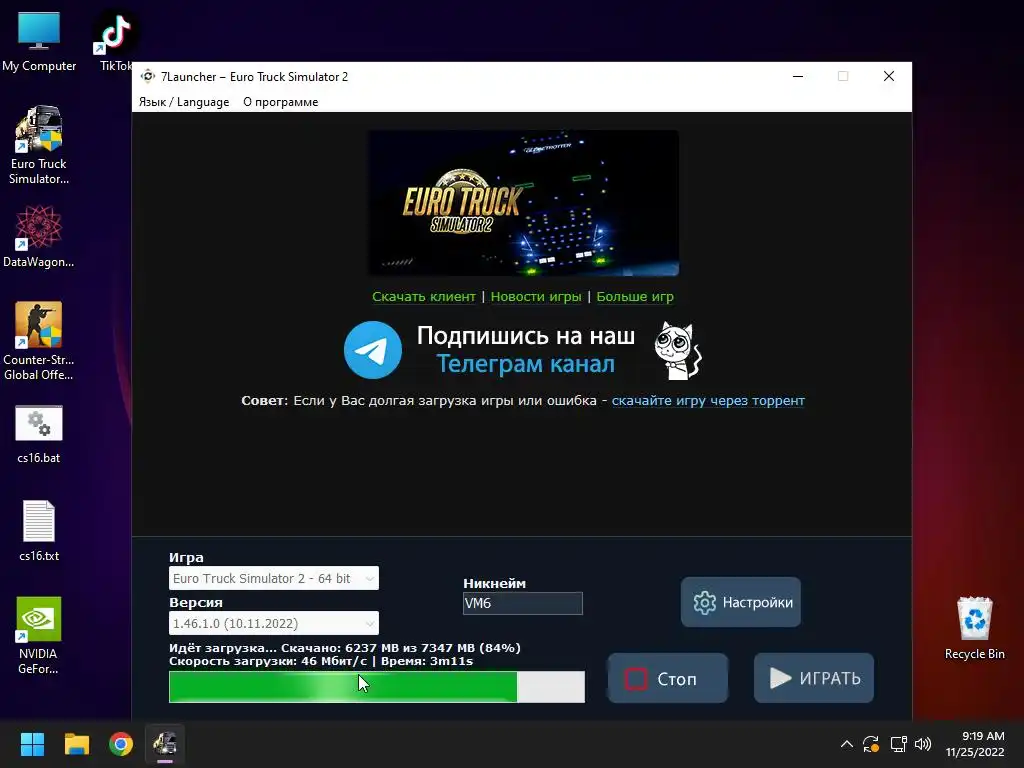Open the clock and date flyout
Image resolution: width=1024 pixels, height=768 pixels.
pyautogui.click(x=975, y=744)
